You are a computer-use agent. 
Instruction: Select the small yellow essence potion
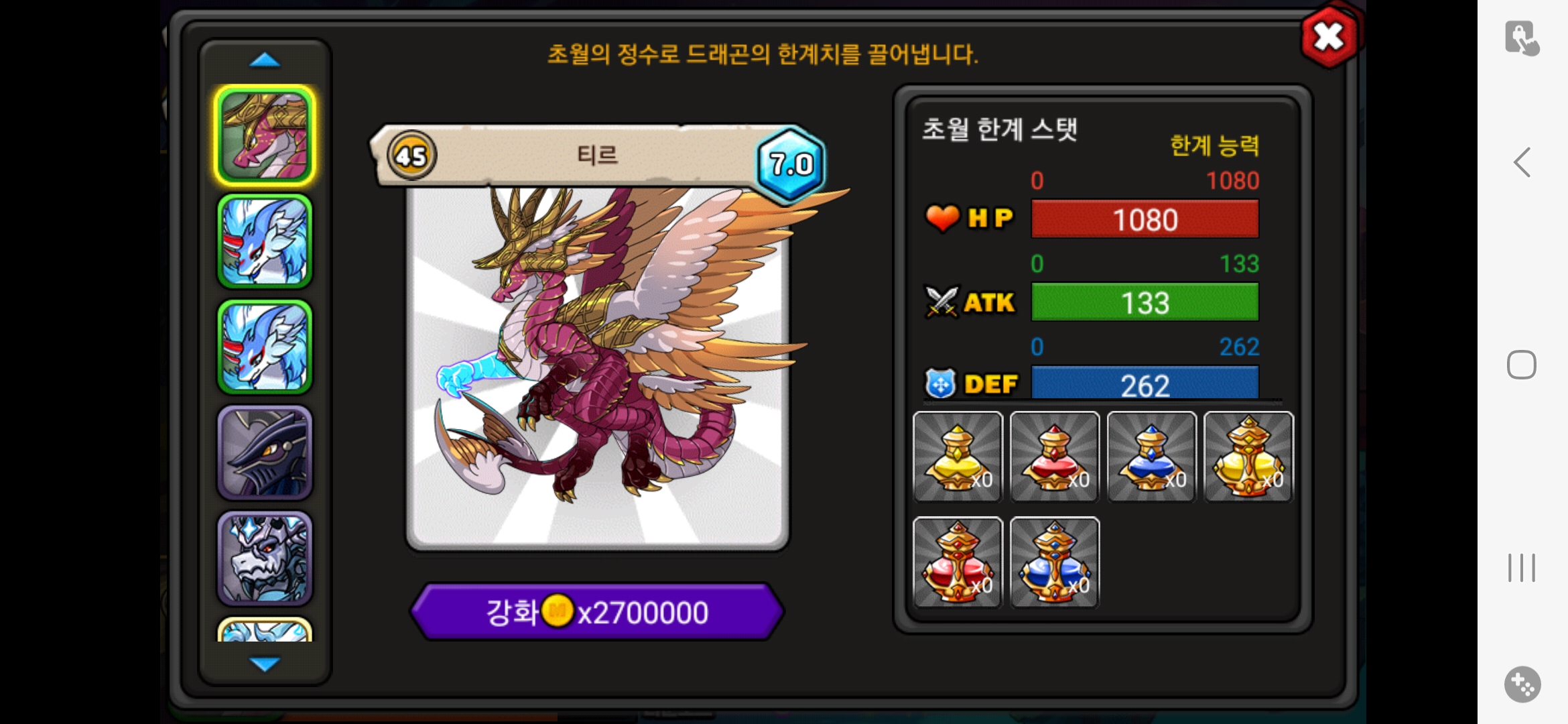[x=958, y=457]
